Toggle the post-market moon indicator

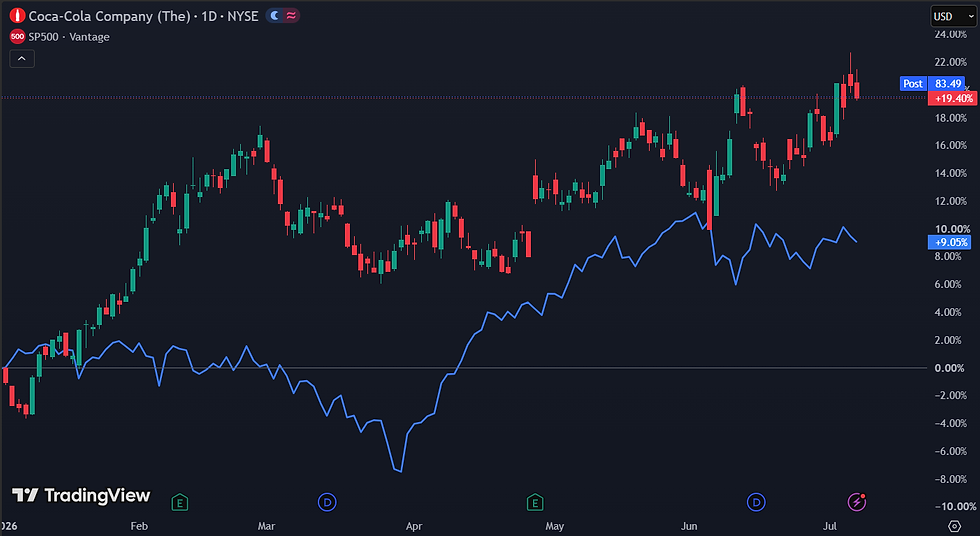274,16
